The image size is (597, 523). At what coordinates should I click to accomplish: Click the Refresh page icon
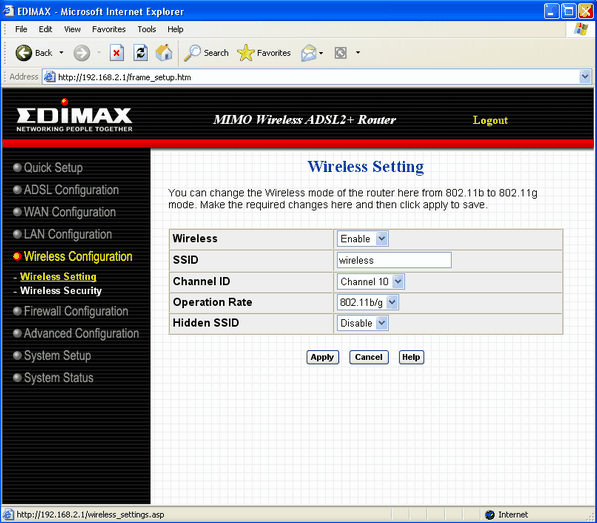tap(140, 53)
